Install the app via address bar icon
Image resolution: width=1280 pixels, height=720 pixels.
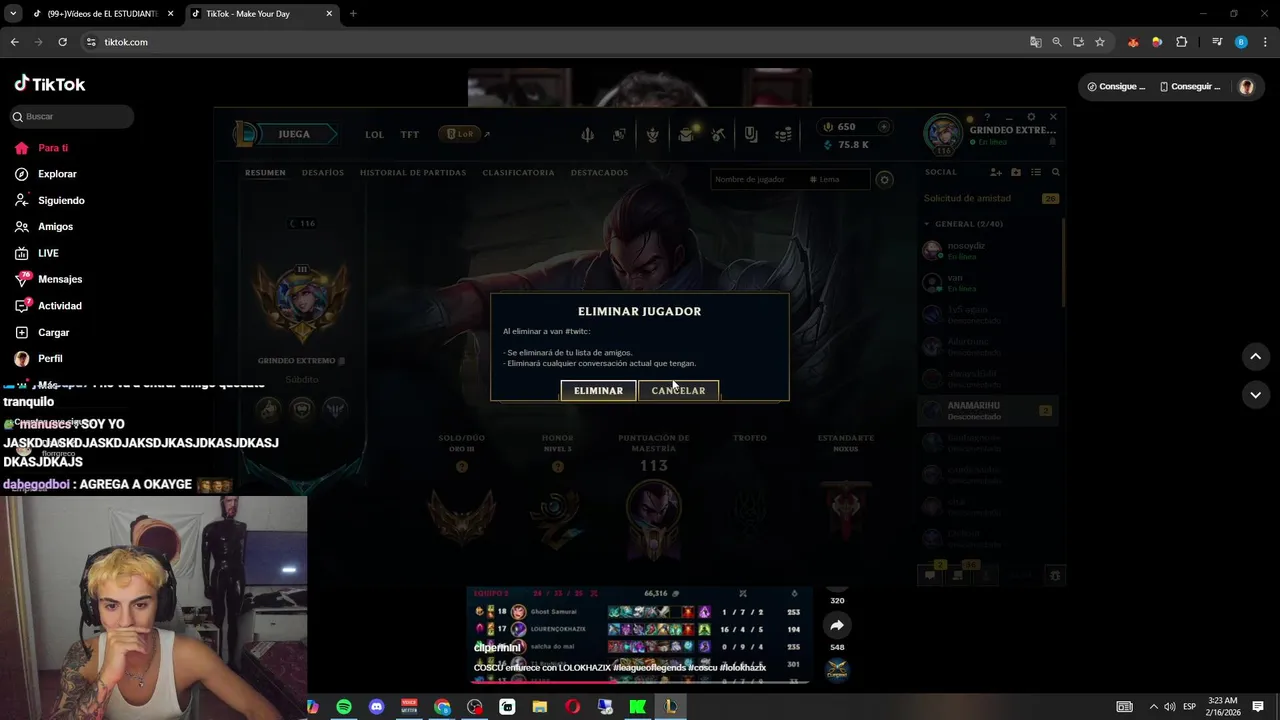pyautogui.click(x=1078, y=42)
